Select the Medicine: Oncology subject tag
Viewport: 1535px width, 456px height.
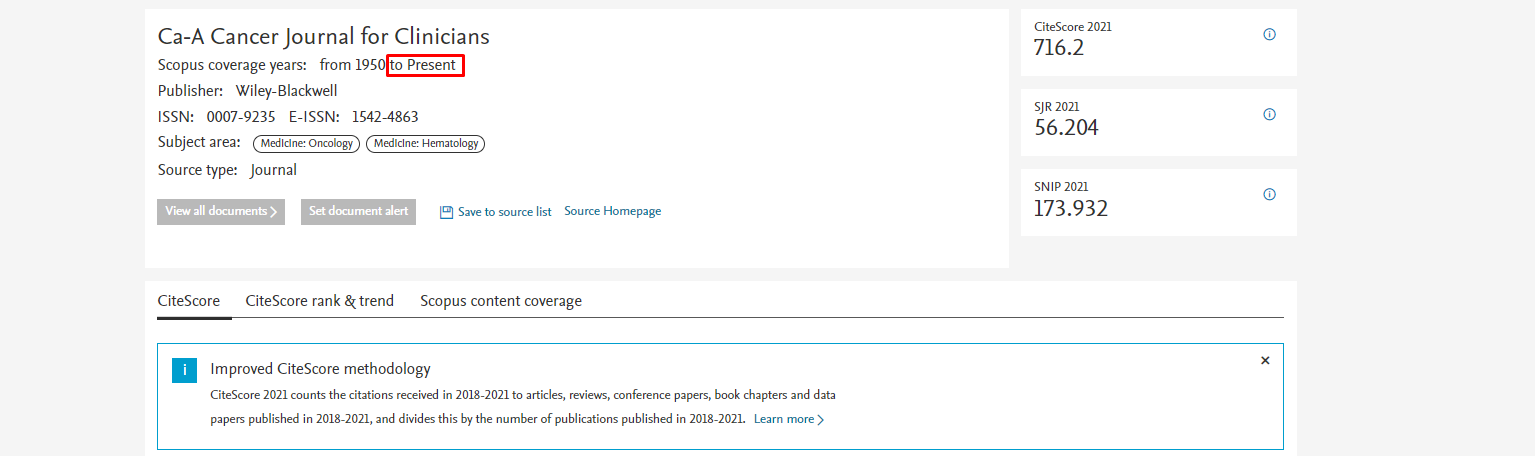point(306,143)
